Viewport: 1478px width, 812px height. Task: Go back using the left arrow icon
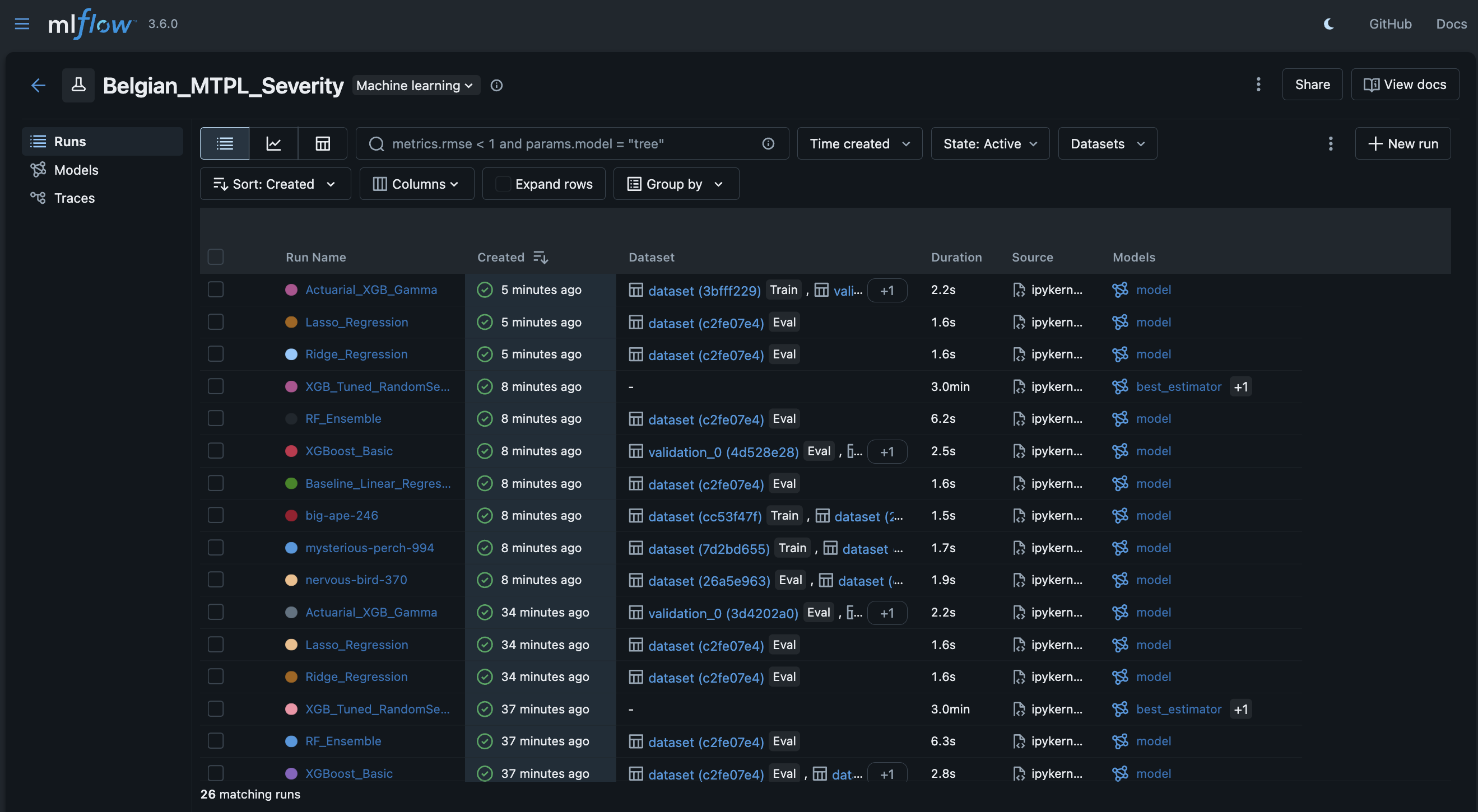point(38,86)
